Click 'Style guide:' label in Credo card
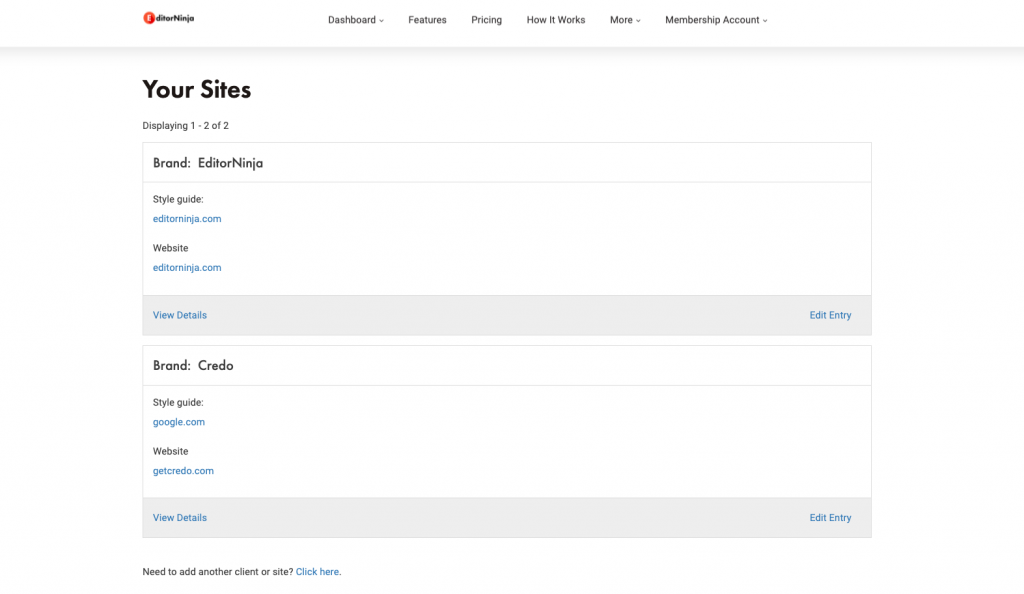This screenshot has width=1024, height=594. point(178,403)
